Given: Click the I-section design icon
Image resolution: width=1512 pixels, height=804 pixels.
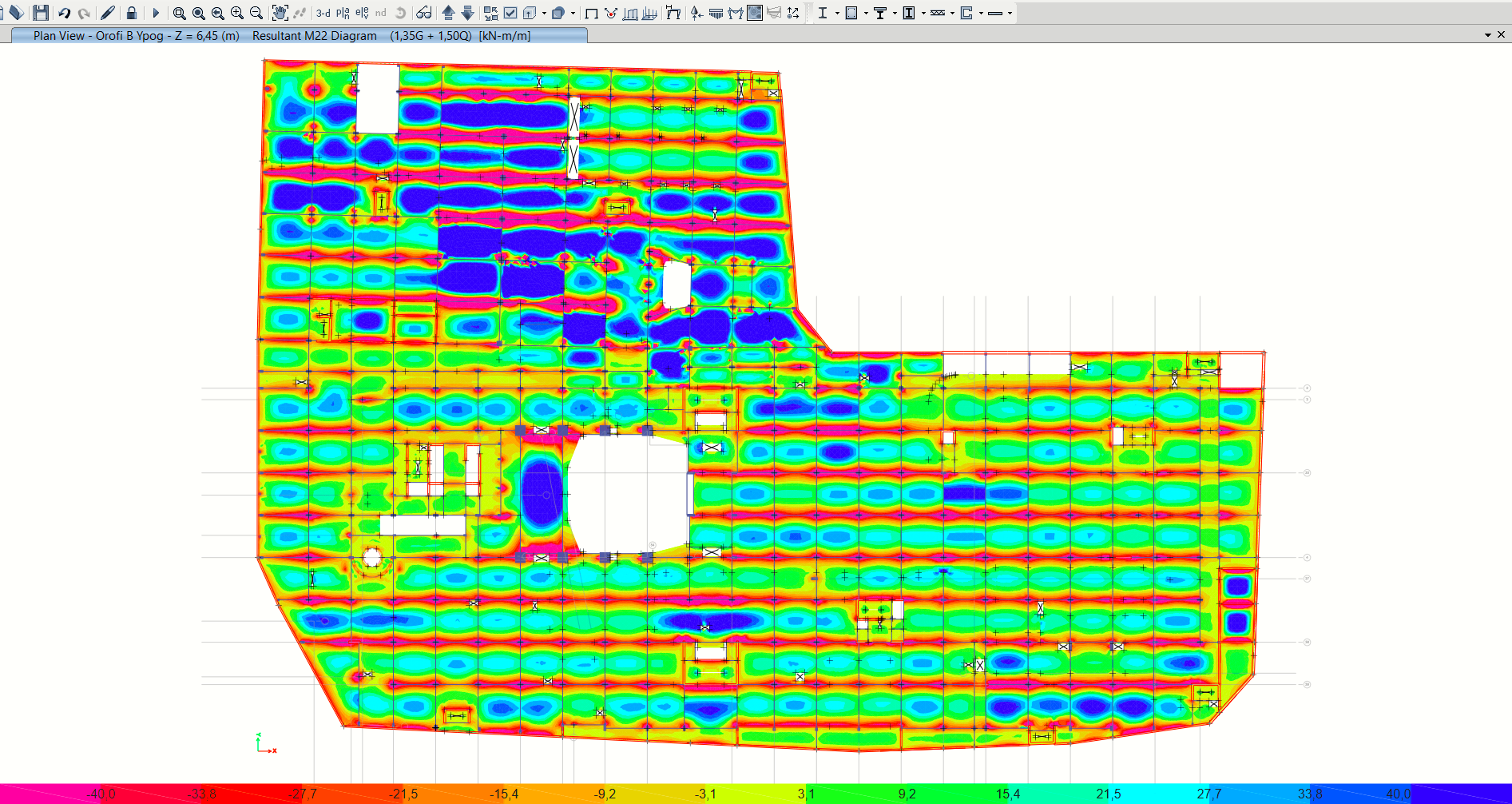Looking at the screenshot, I should (x=822, y=13).
